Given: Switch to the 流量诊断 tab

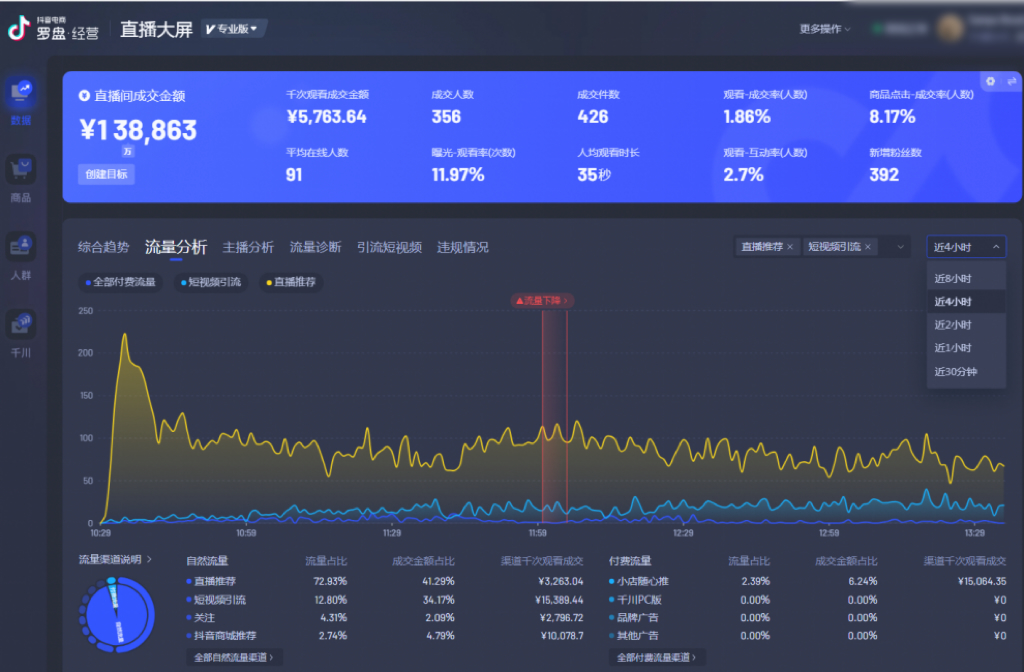Looking at the screenshot, I should [315, 247].
